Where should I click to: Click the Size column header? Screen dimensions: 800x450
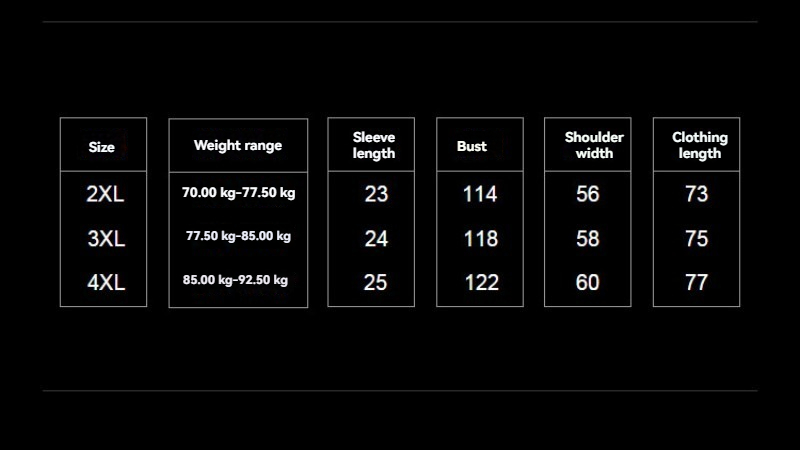[102, 147]
